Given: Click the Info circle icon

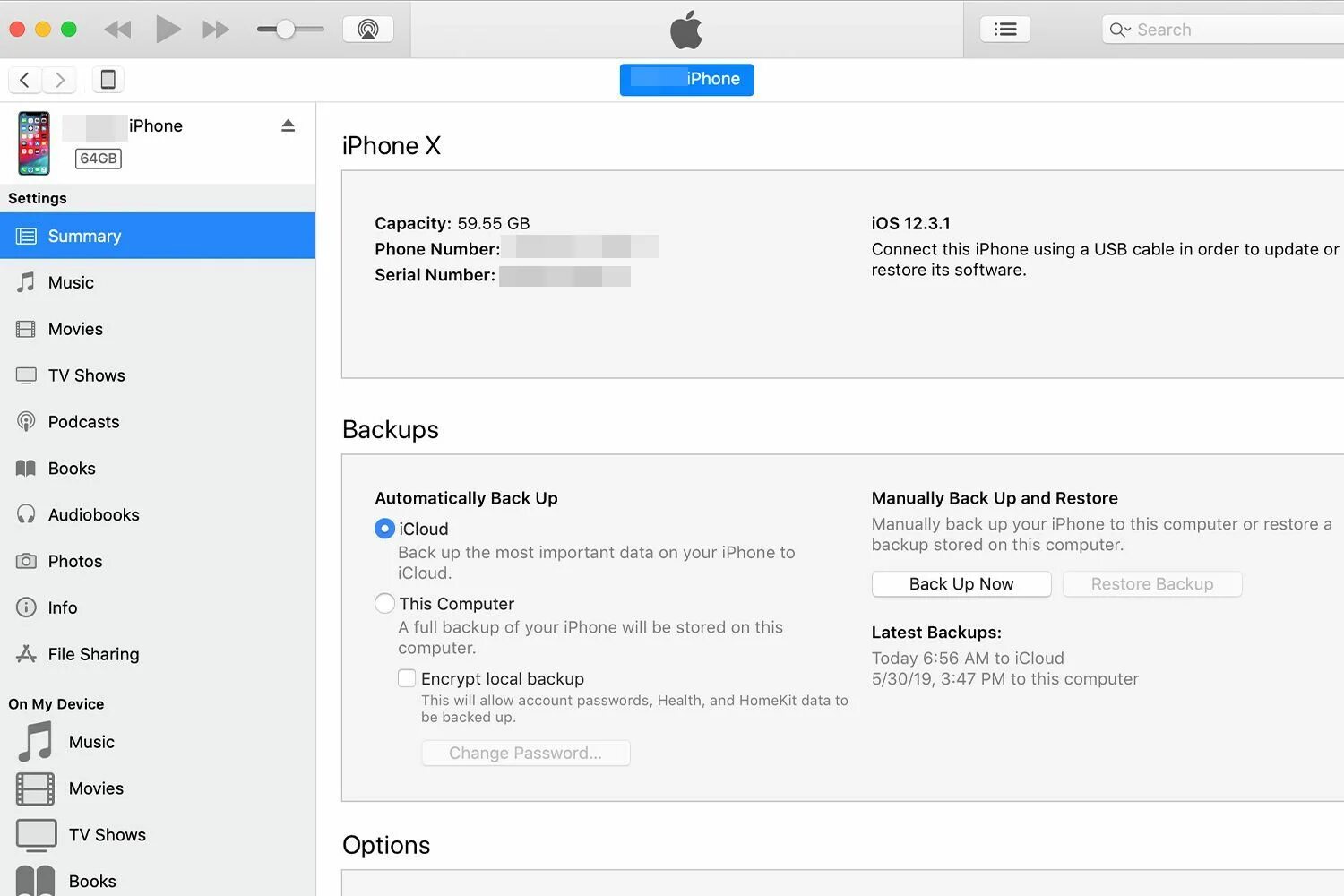Looking at the screenshot, I should click(x=27, y=607).
